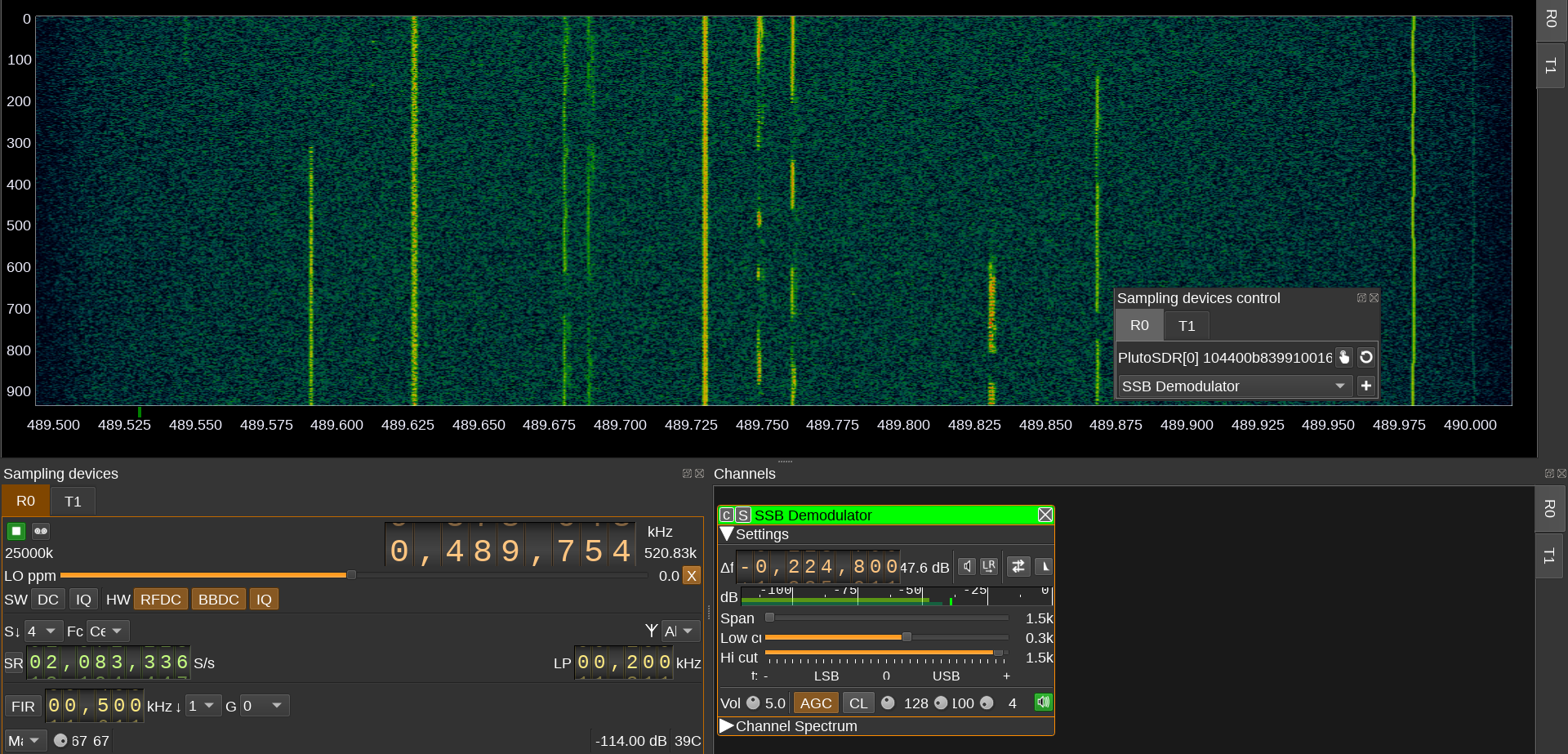
Task: Click the green speaker audio output icon
Action: [x=1043, y=703]
